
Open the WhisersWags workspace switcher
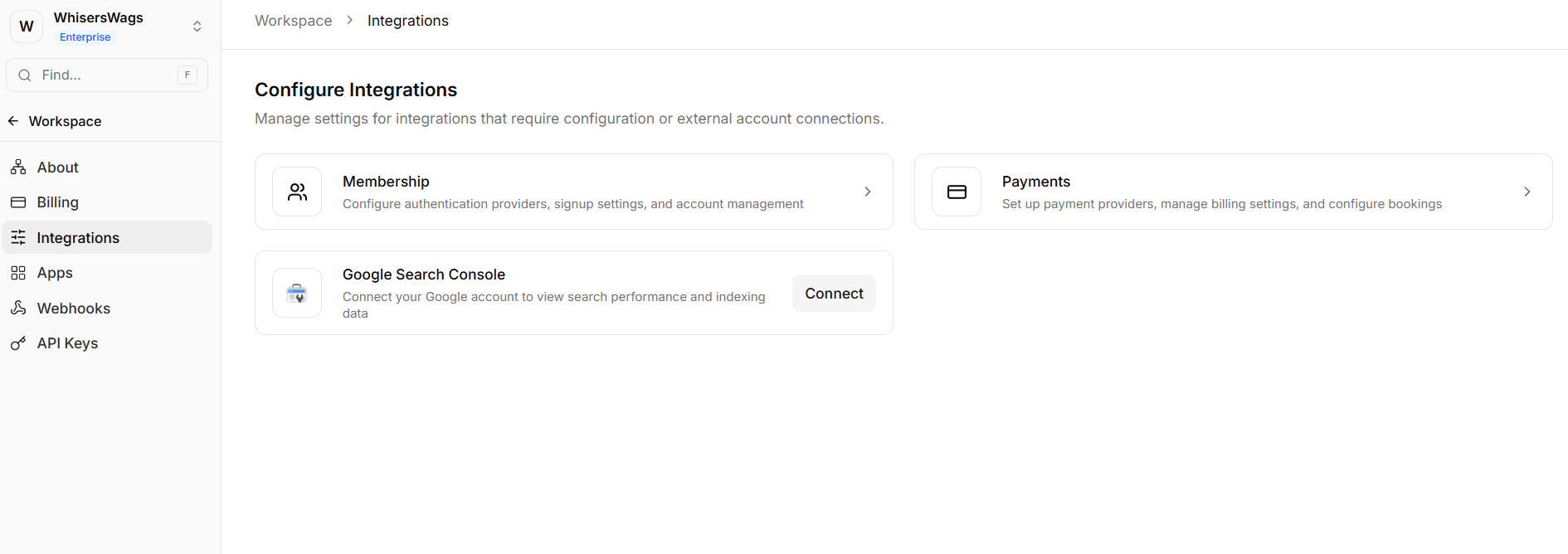(x=197, y=27)
